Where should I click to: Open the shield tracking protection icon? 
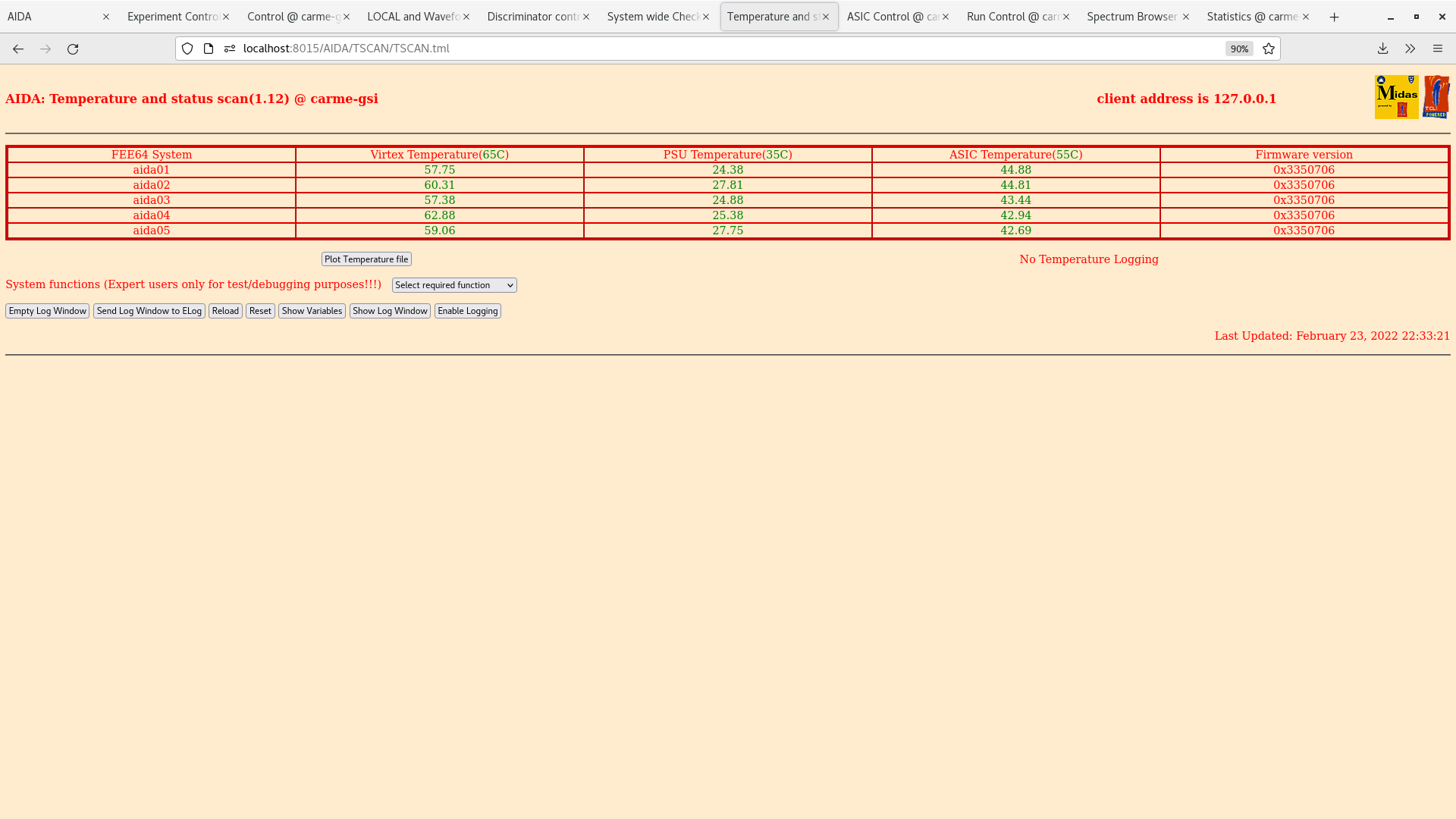187,49
